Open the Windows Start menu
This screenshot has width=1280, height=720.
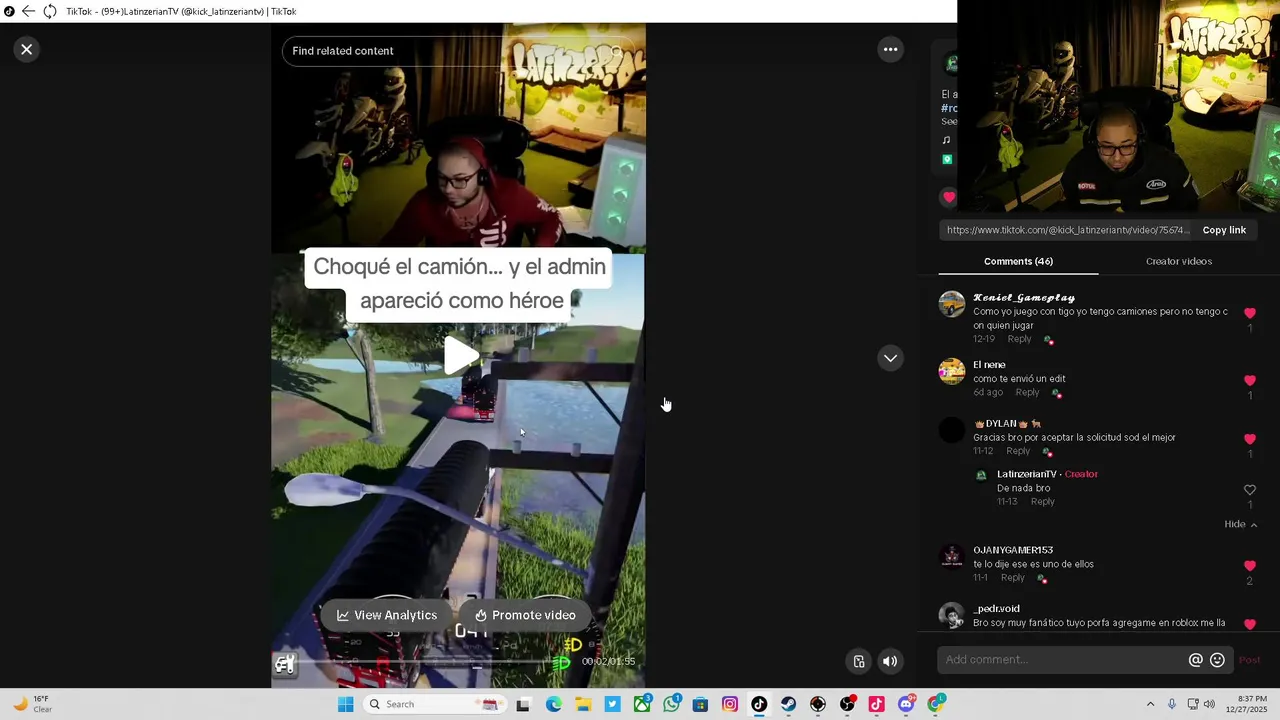(x=345, y=704)
